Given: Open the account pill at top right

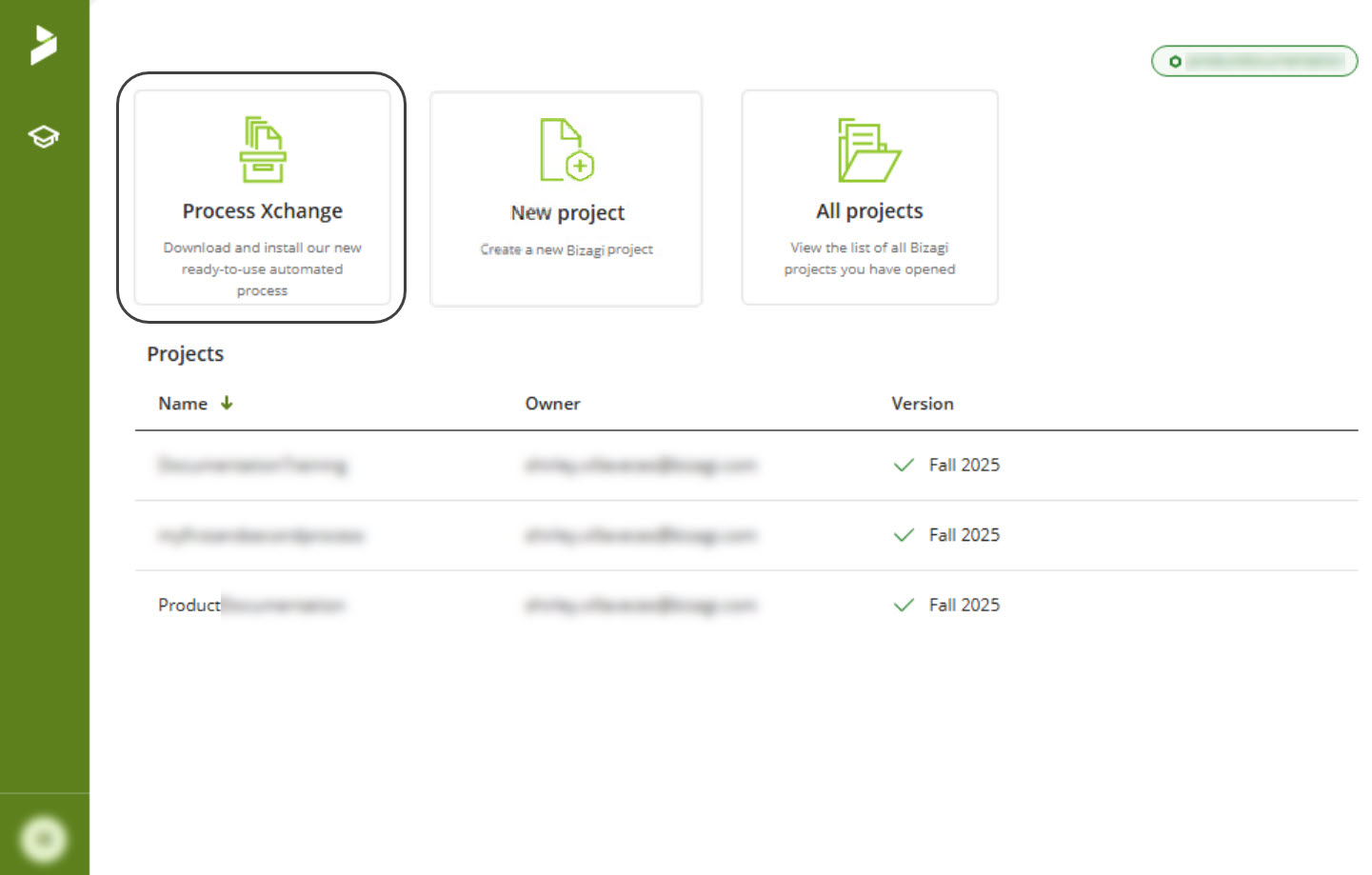Looking at the screenshot, I should click(x=1254, y=61).
